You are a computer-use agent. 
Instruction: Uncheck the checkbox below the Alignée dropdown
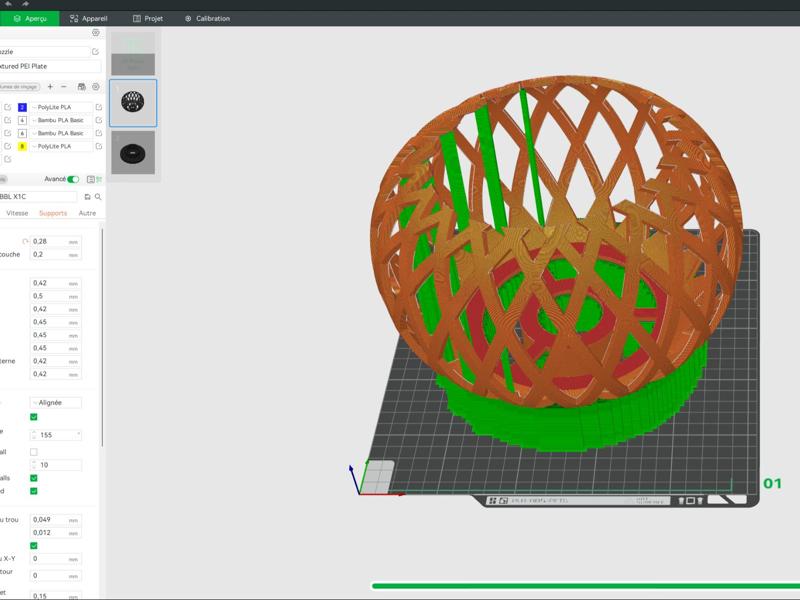coord(34,417)
